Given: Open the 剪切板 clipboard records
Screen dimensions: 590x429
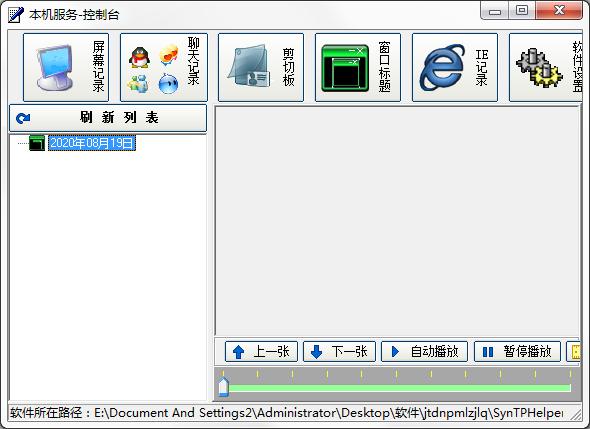Looking at the screenshot, I should (261, 67).
